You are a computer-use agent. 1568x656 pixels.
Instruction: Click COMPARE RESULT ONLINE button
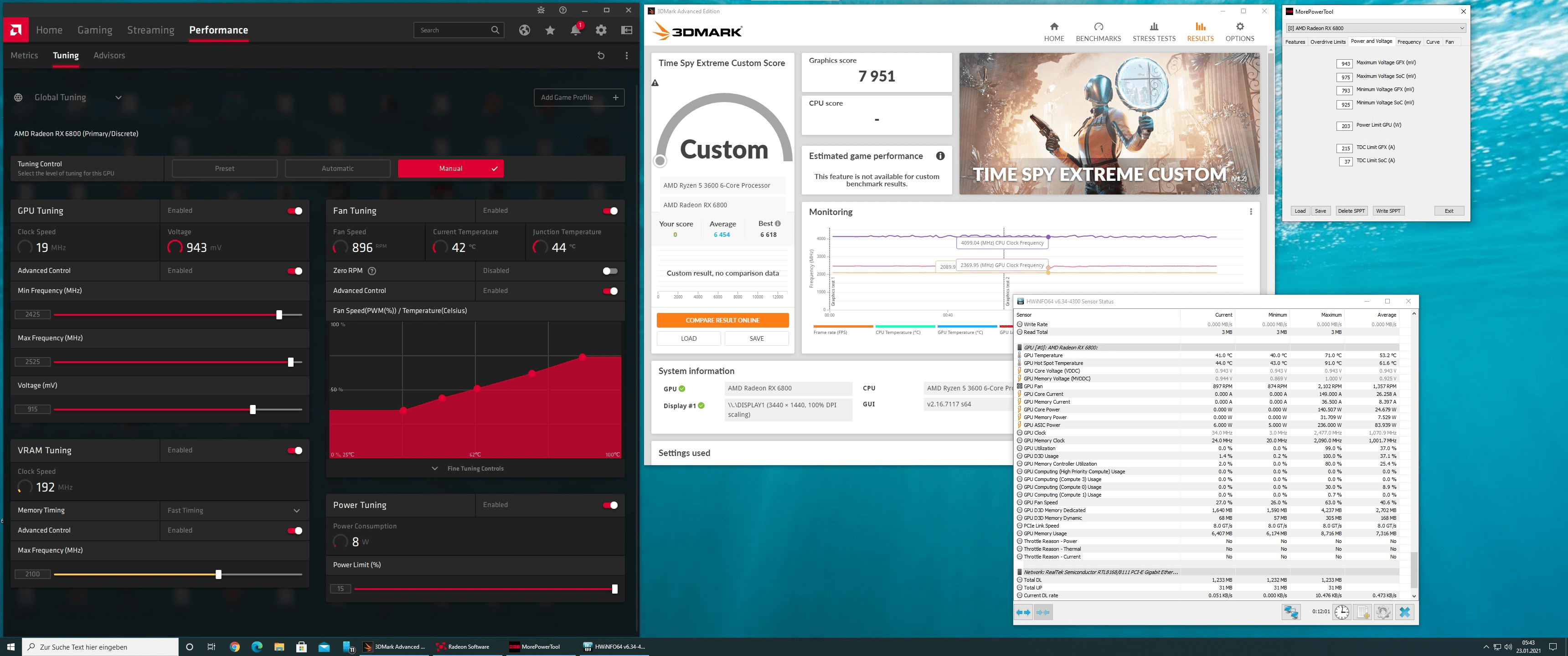click(x=722, y=320)
